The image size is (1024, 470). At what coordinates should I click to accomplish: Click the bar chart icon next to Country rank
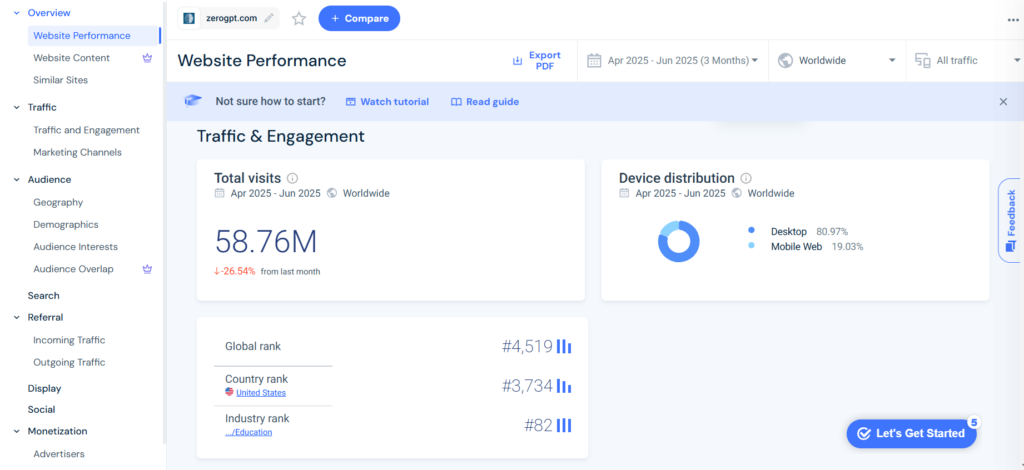click(564, 386)
